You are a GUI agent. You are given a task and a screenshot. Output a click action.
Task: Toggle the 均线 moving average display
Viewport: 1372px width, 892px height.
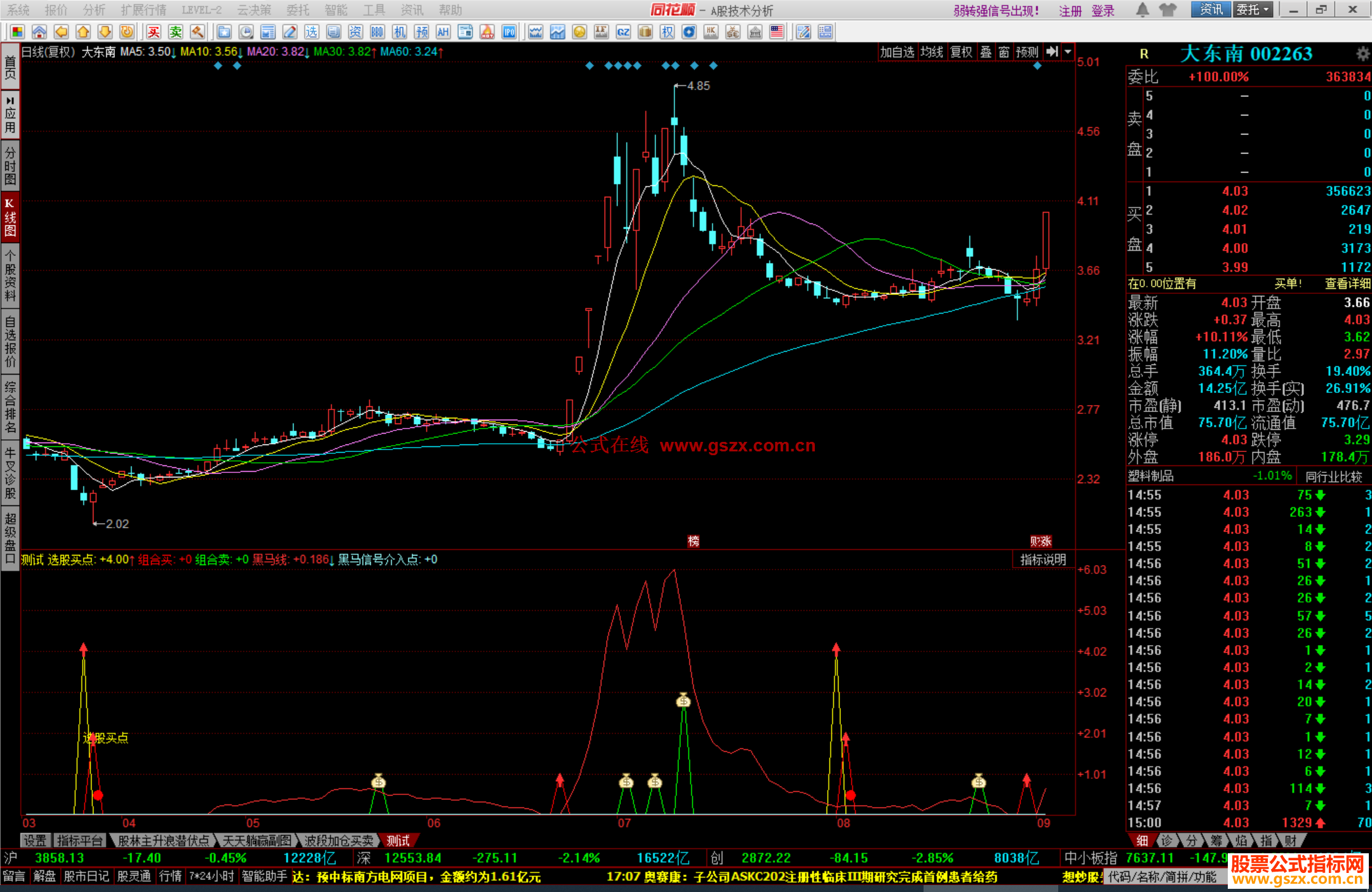[931, 52]
